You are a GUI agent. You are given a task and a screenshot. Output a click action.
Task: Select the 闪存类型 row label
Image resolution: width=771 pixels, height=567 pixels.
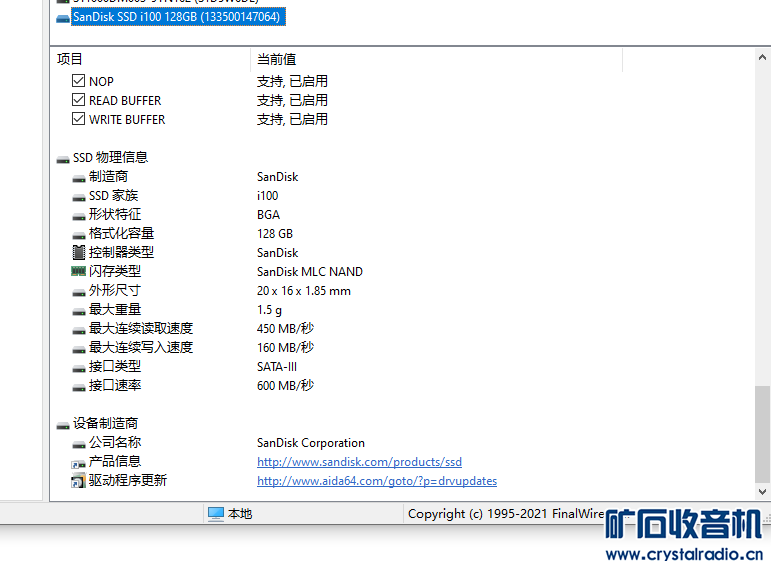pyautogui.click(x=115, y=271)
